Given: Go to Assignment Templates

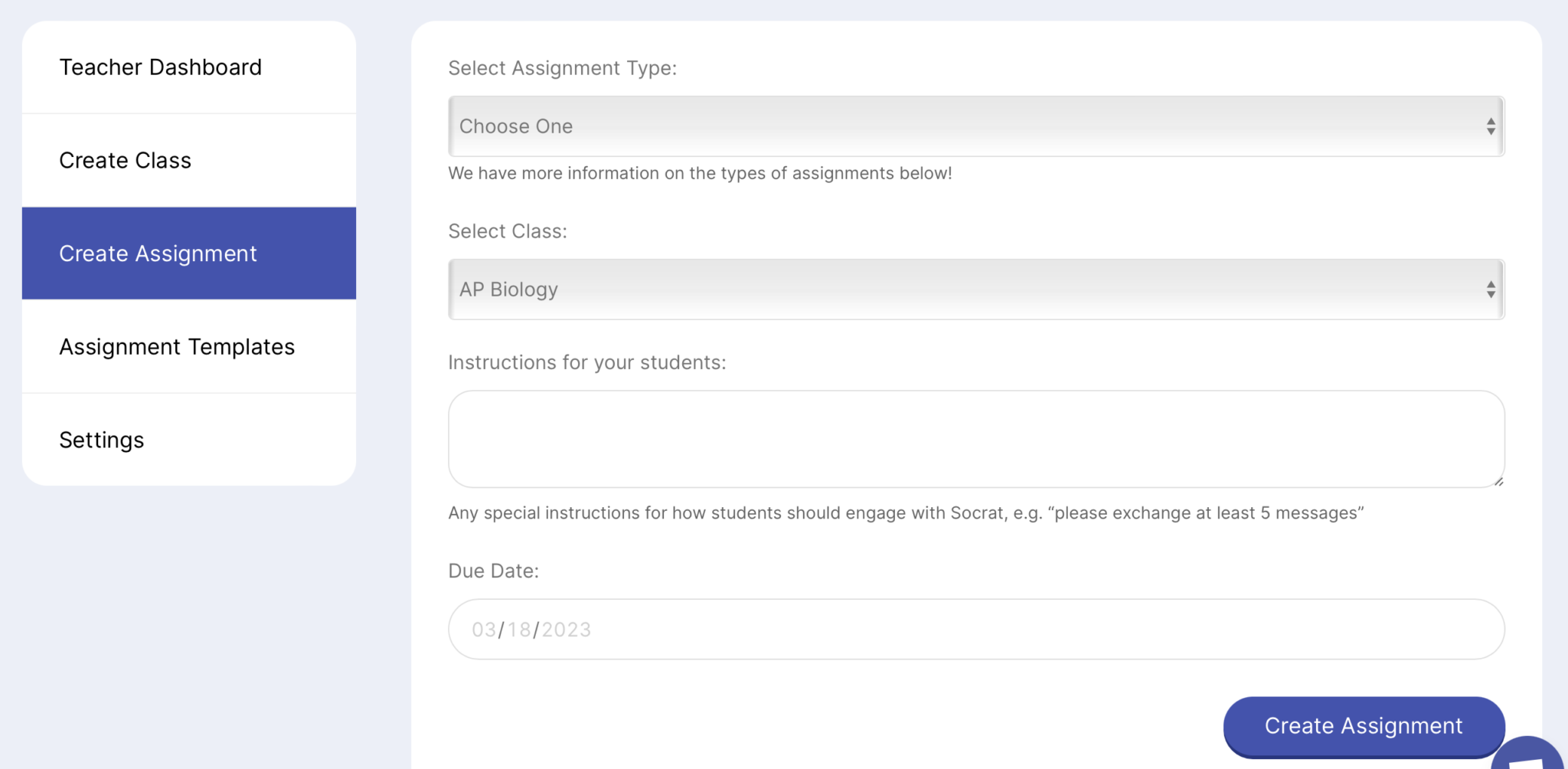Looking at the screenshot, I should (x=176, y=346).
